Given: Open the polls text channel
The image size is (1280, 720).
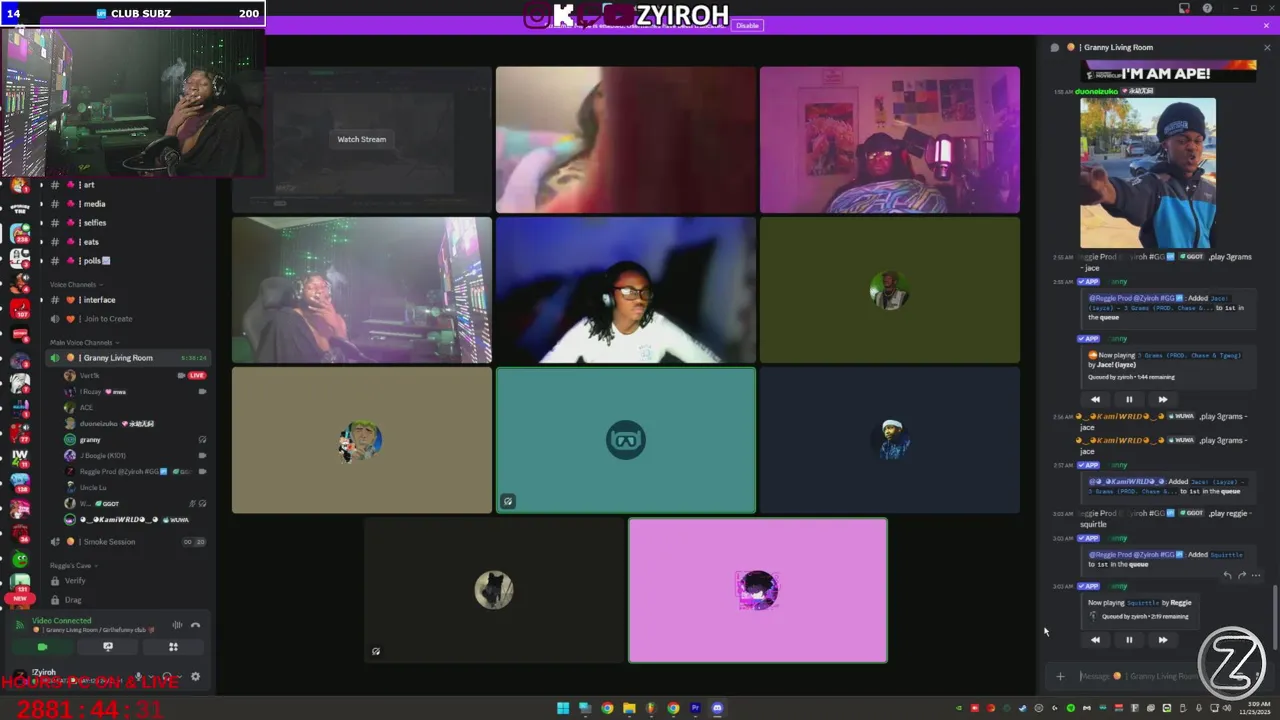Looking at the screenshot, I should pyautogui.click(x=127, y=261).
